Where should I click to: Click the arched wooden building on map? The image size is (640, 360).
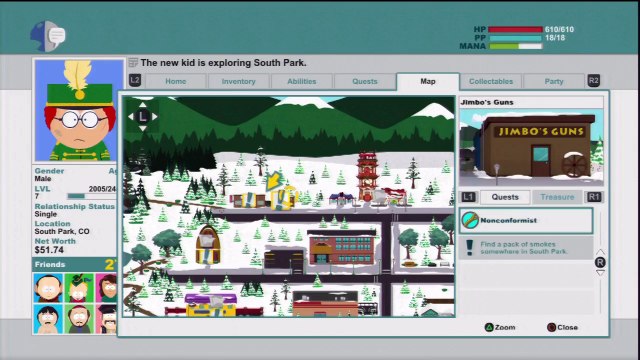pyautogui.click(x=208, y=244)
